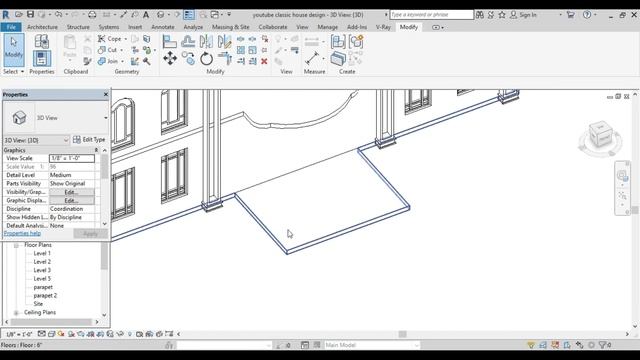Toggle Select Links in status bar
Image resolution: width=640 pixels, height=360 pixels.
531,345
